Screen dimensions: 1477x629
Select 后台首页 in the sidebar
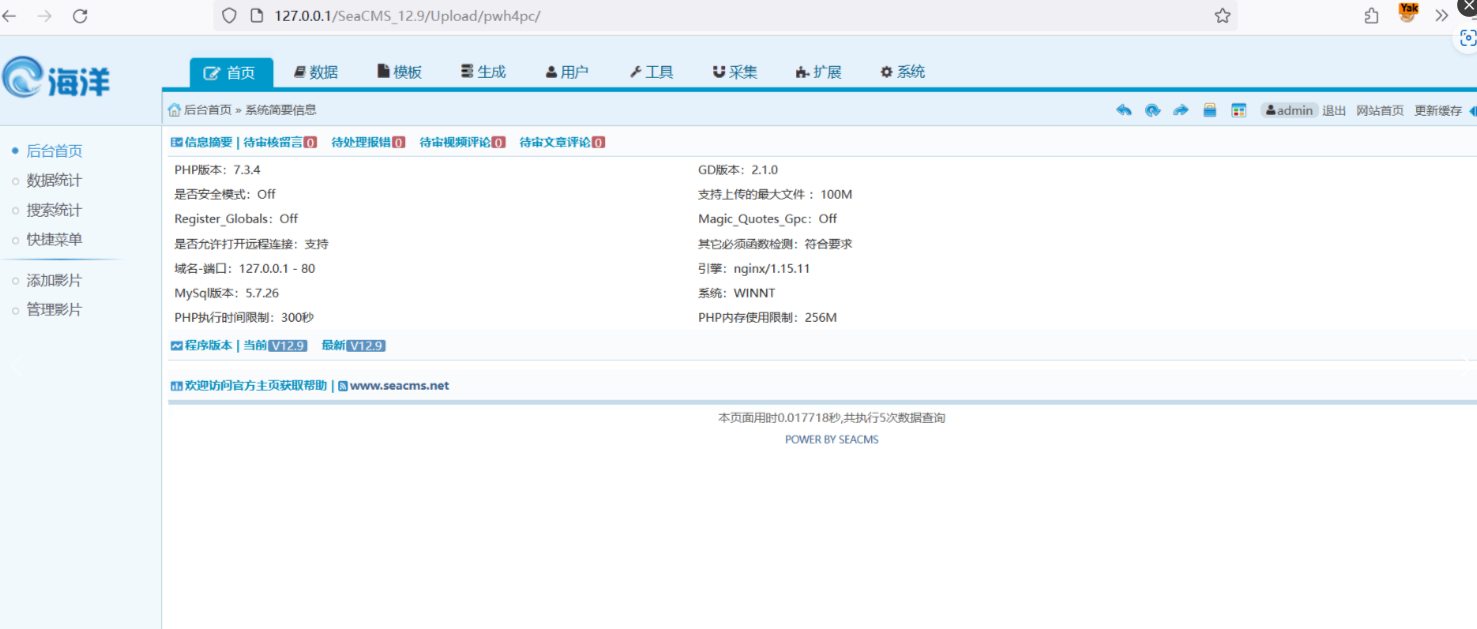tap(54, 151)
